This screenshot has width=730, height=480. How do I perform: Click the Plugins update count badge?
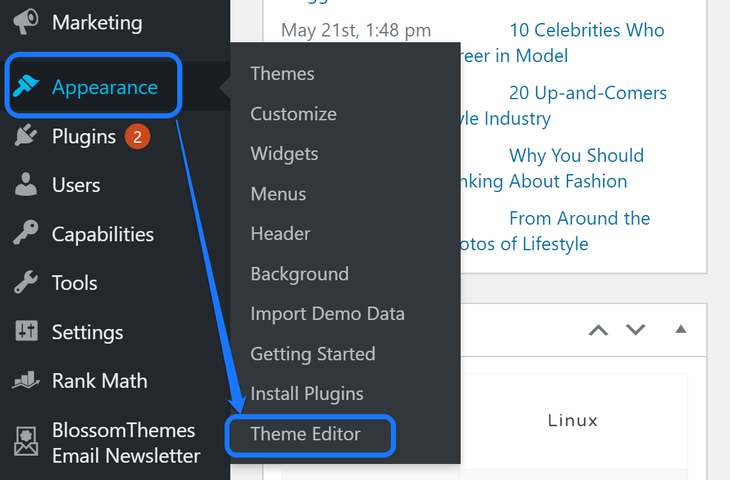coord(137,137)
